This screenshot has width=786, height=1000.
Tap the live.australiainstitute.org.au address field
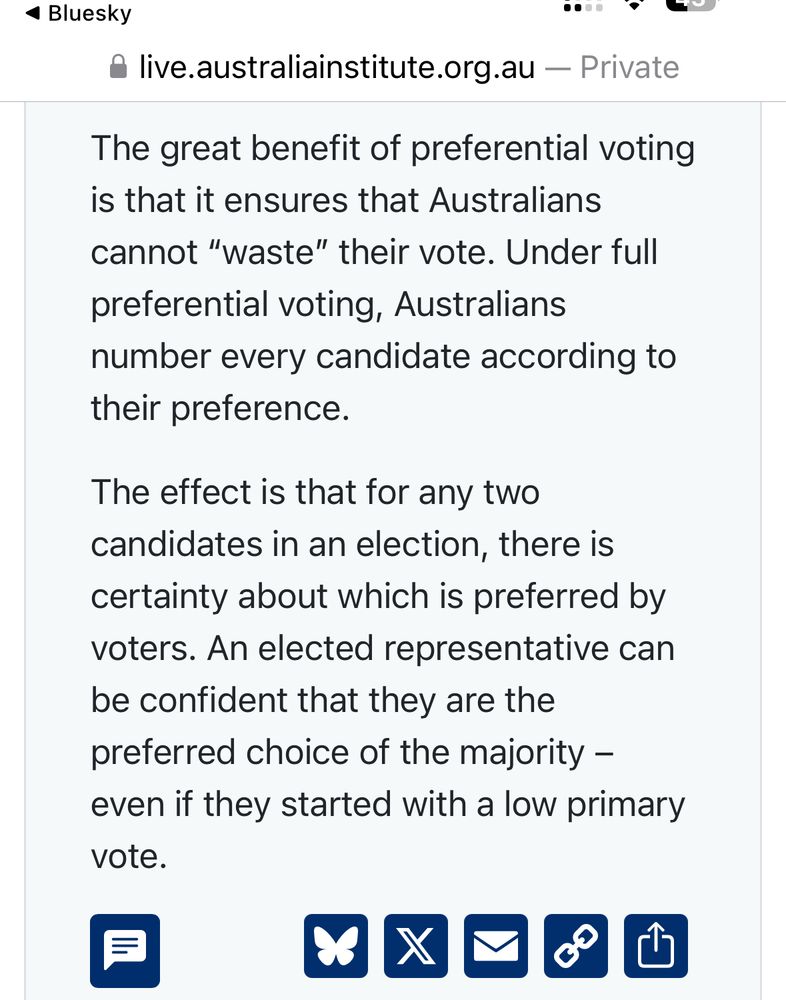click(x=336, y=68)
